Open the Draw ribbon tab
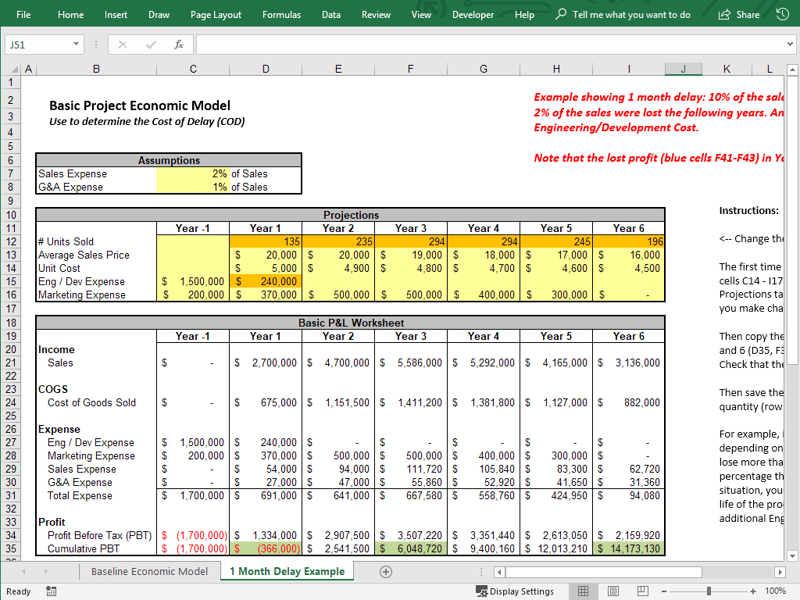This screenshot has height=600, width=800. (x=159, y=15)
